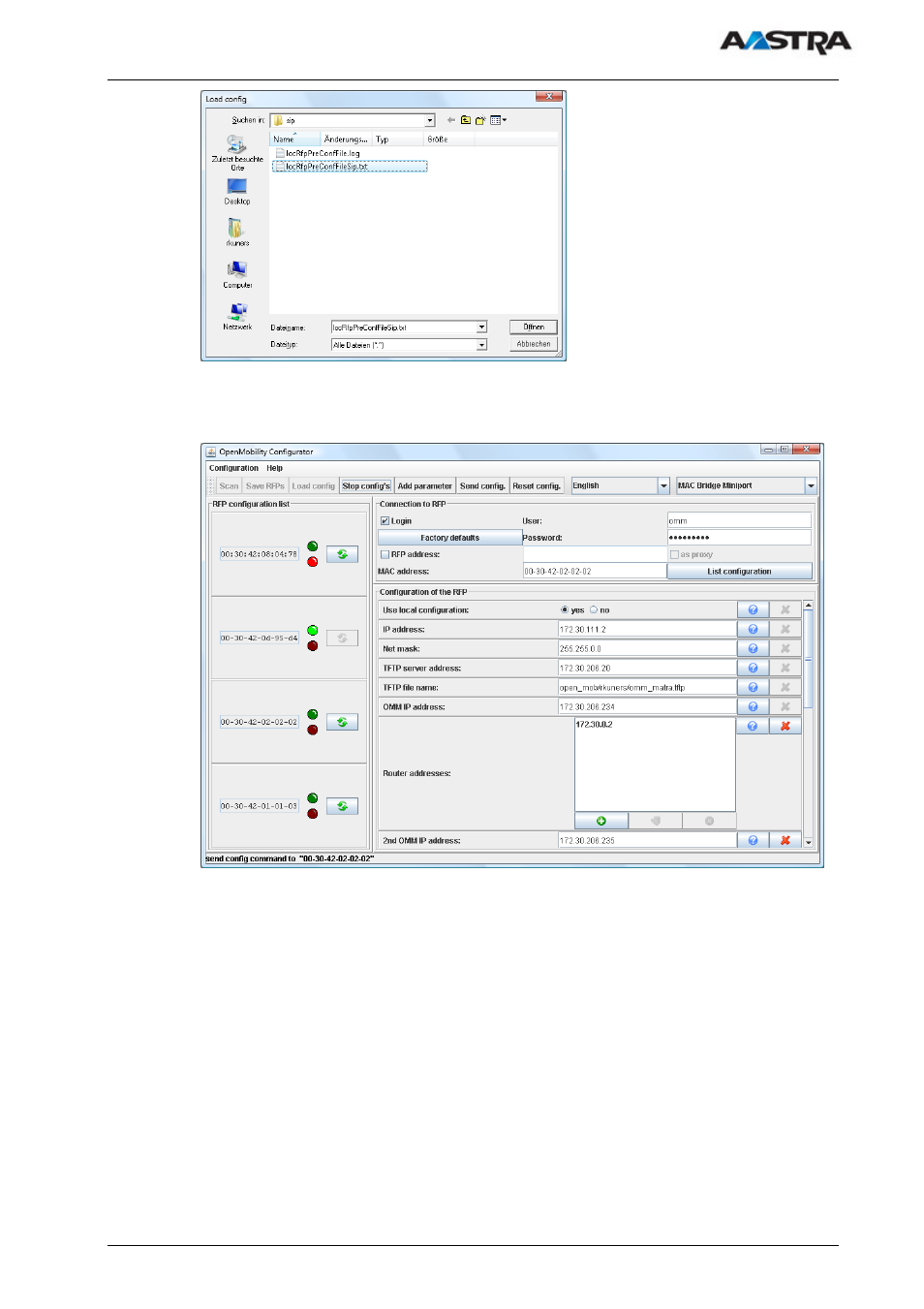
Task: Remove the Router addresses parameter with red X
Action: [x=785, y=726]
